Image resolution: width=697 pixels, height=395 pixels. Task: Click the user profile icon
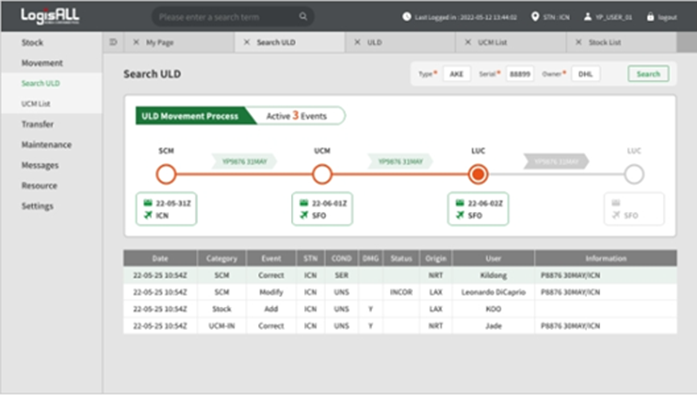pos(588,17)
